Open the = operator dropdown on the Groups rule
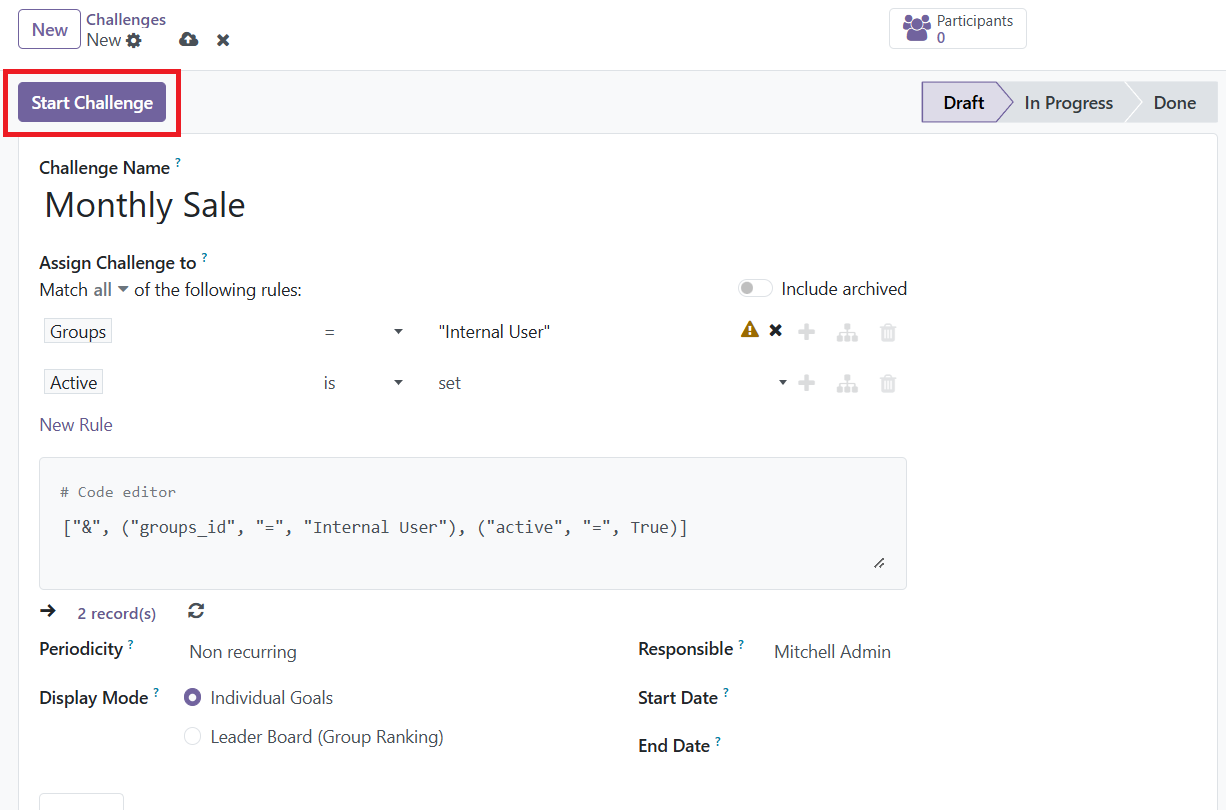1226x810 pixels. [x=364, y=332]
